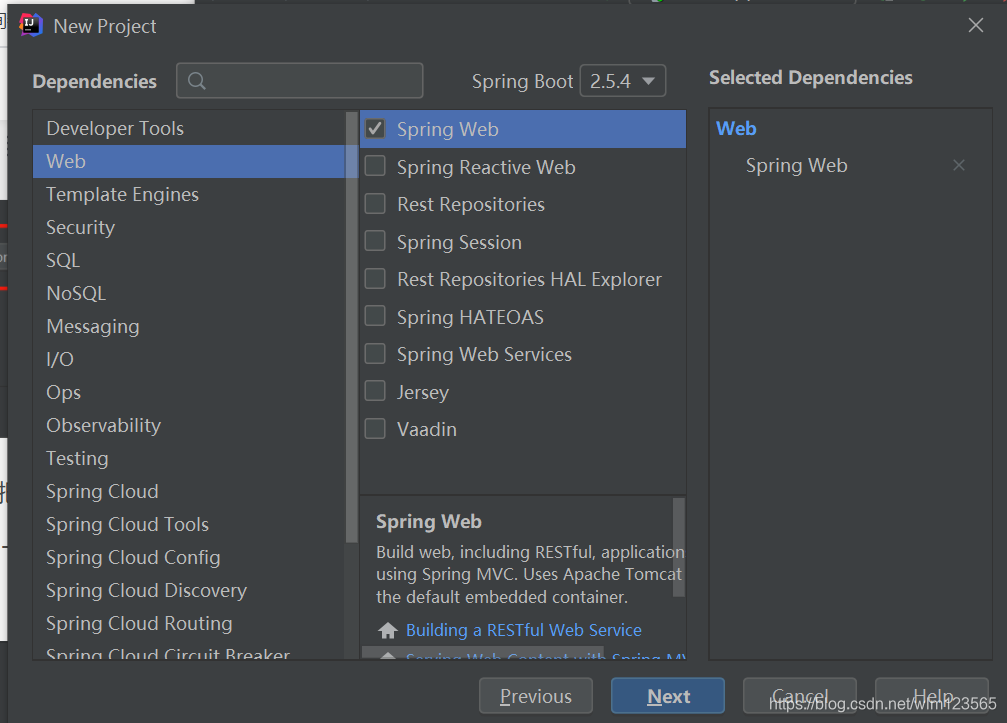1007x723 pixels.
Task: Click the IntelliJ IDEA logo icon
Action: click(30, 25)
